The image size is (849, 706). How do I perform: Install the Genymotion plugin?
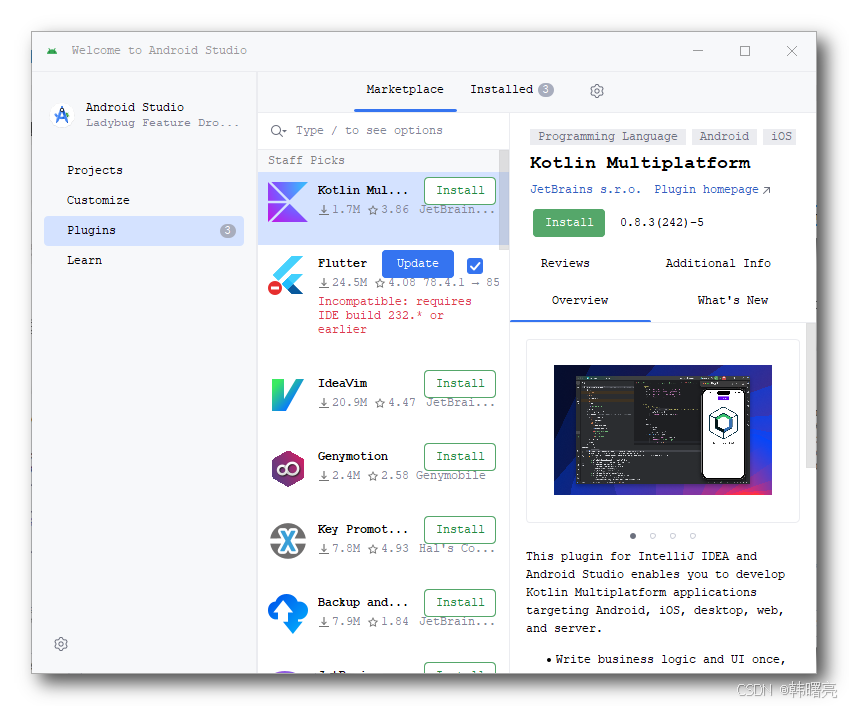pyautogui.click(x=460, y=456)
